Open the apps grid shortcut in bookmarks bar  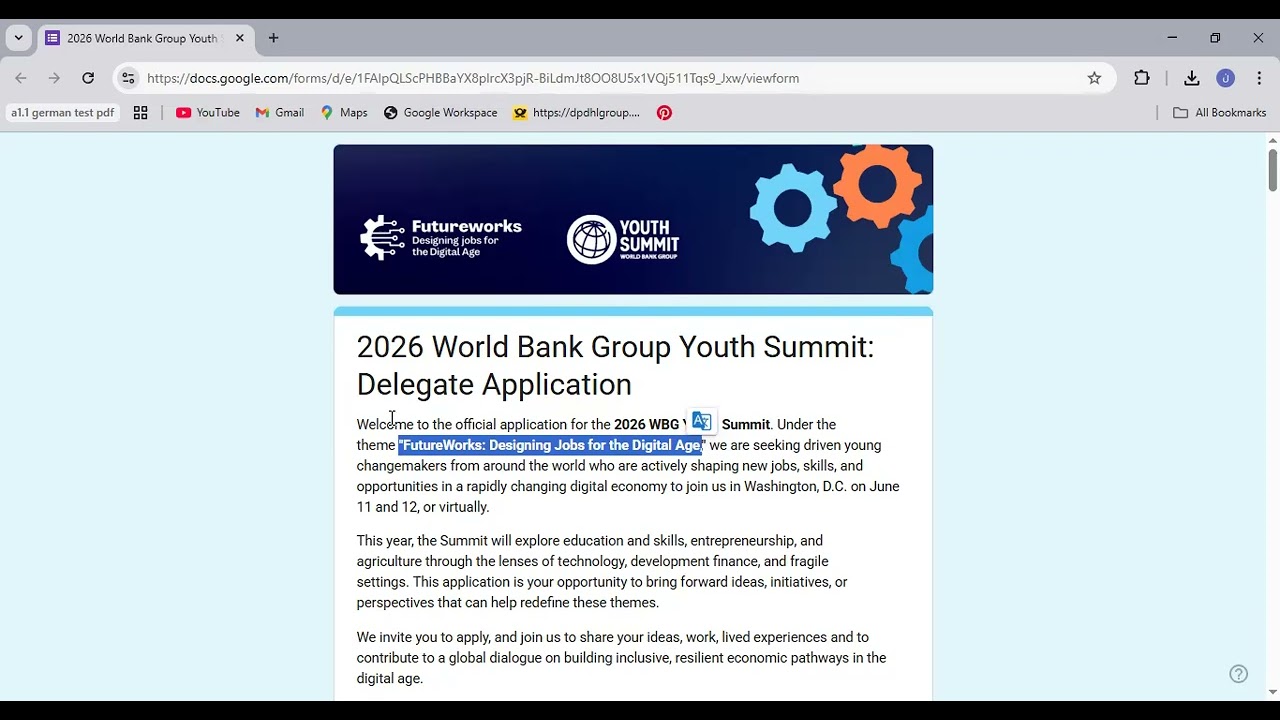point(141,113)
